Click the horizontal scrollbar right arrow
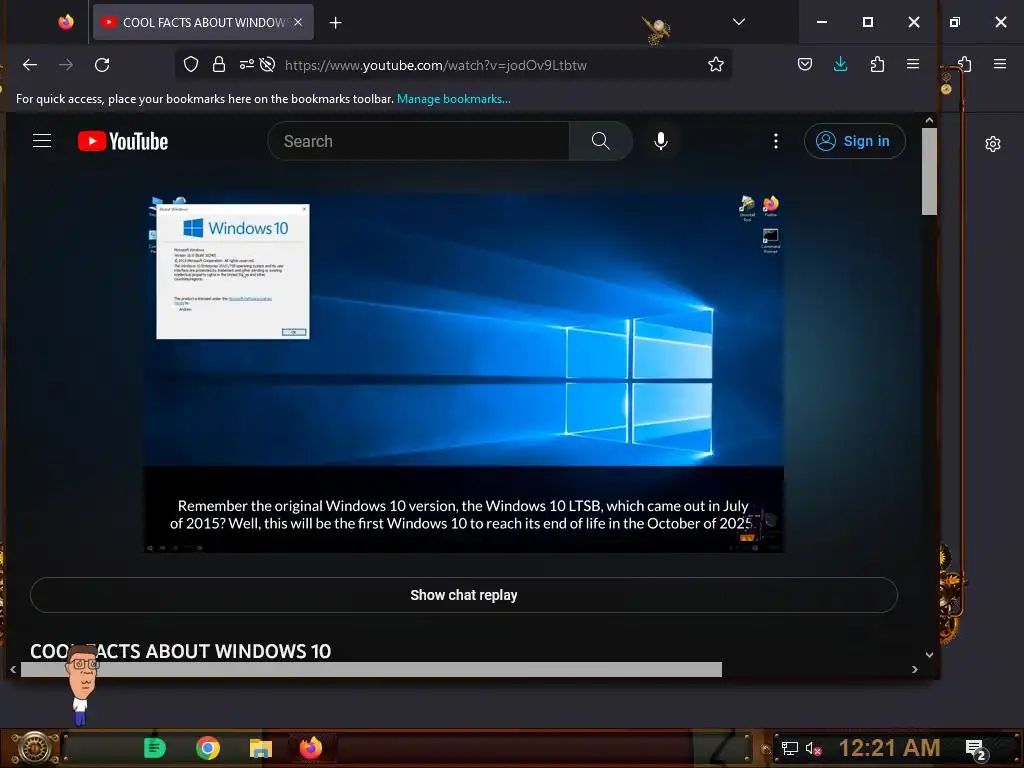1024x768 pixels. coord(914,669)
